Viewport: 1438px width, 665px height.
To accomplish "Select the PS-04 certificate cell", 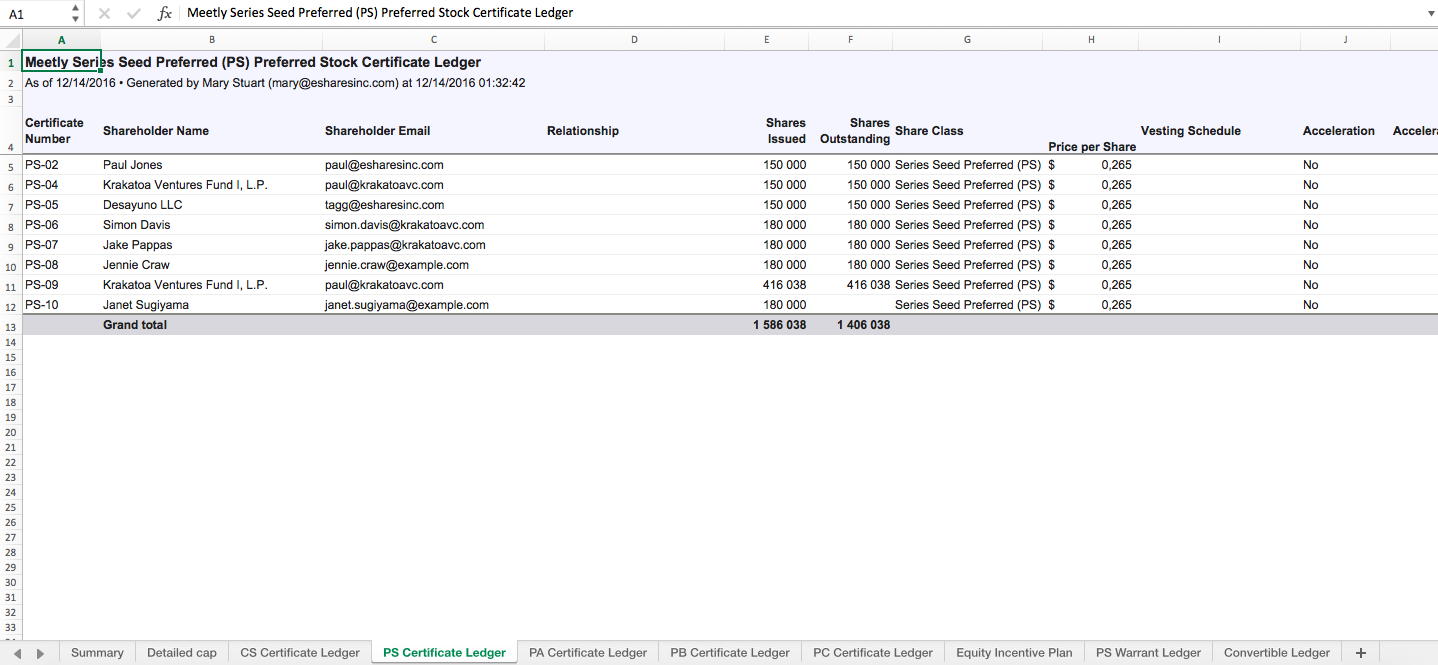I will coord(62,185).
